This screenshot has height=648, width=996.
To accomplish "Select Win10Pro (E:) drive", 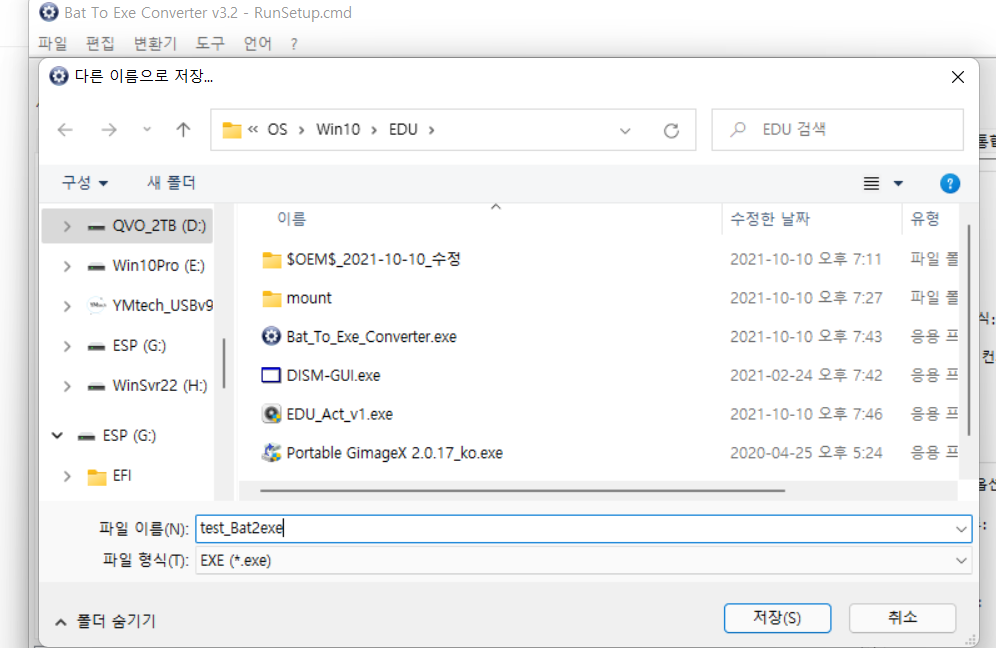I will click(158, 266).
